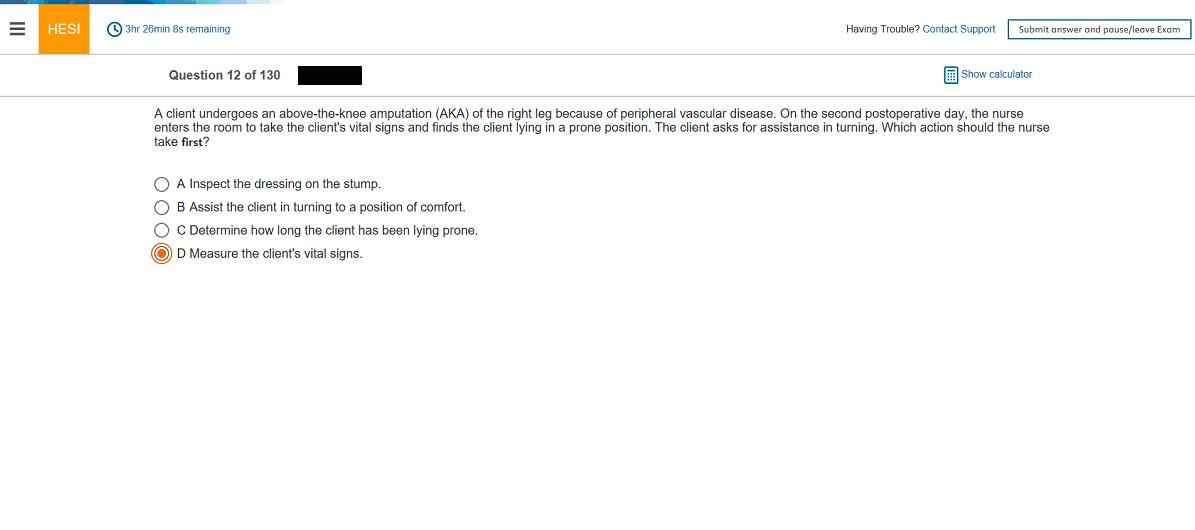Click the calculator icon
The image size is (1195, 530).
[x=950, y=75]
